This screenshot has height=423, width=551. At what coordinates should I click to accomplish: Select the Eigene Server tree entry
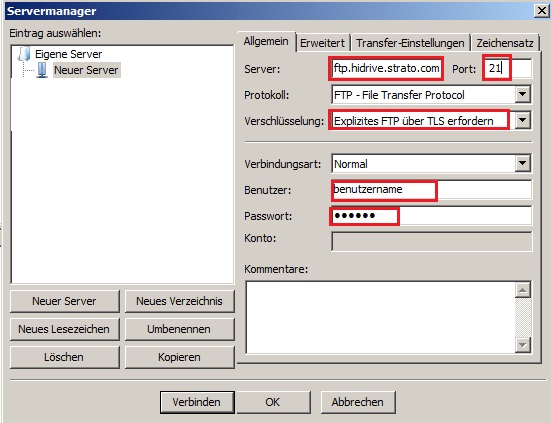point(69,54)
